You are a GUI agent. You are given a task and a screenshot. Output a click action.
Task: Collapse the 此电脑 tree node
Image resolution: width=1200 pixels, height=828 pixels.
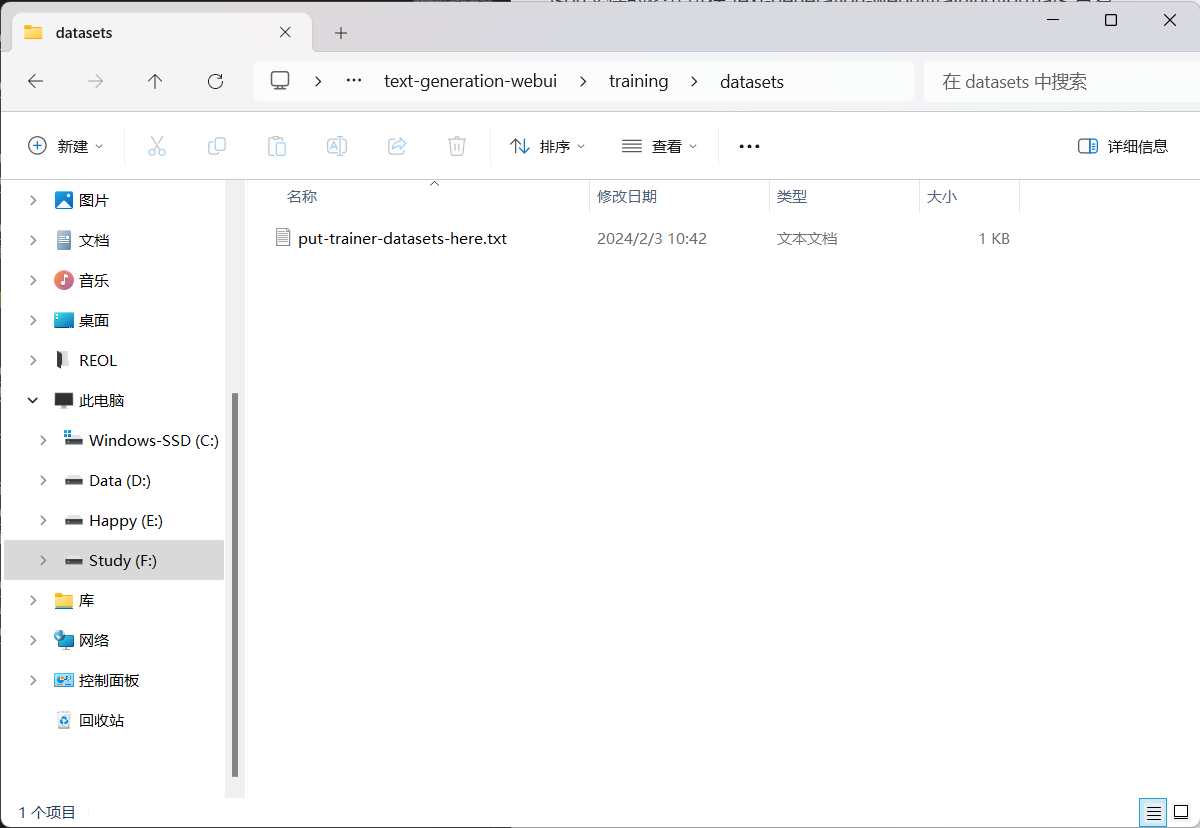click(x=33, y=400)
